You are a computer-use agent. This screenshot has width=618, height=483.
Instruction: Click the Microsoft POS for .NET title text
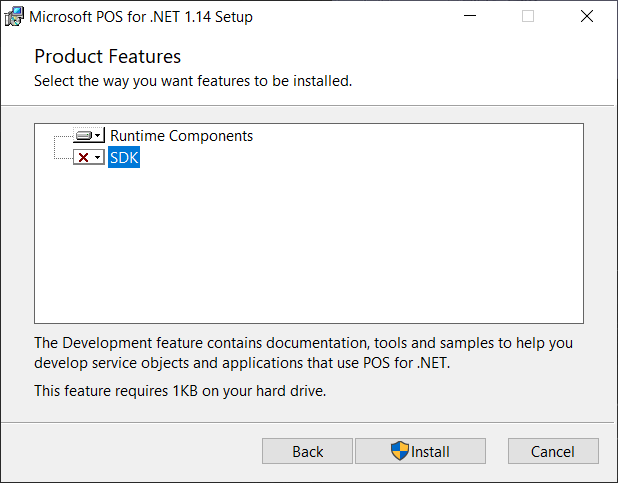click(x=141, y=17)
